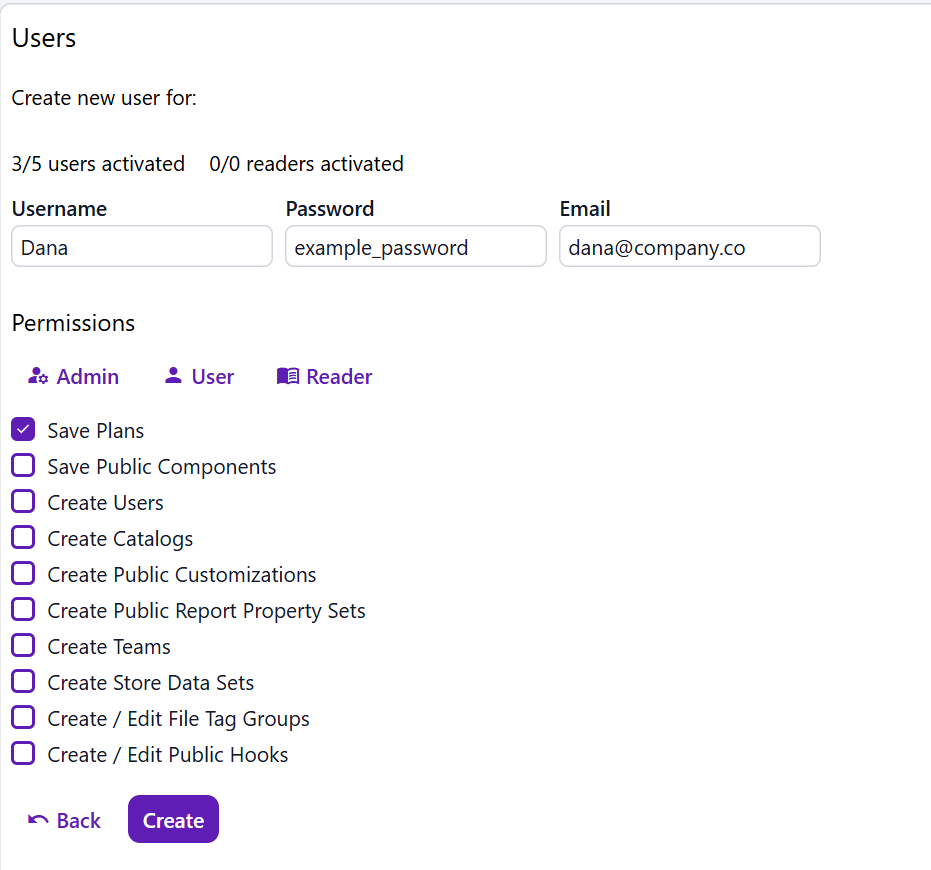Select the Email field with dana@company.co
The image size is (931, 870).
pos(689,247)
